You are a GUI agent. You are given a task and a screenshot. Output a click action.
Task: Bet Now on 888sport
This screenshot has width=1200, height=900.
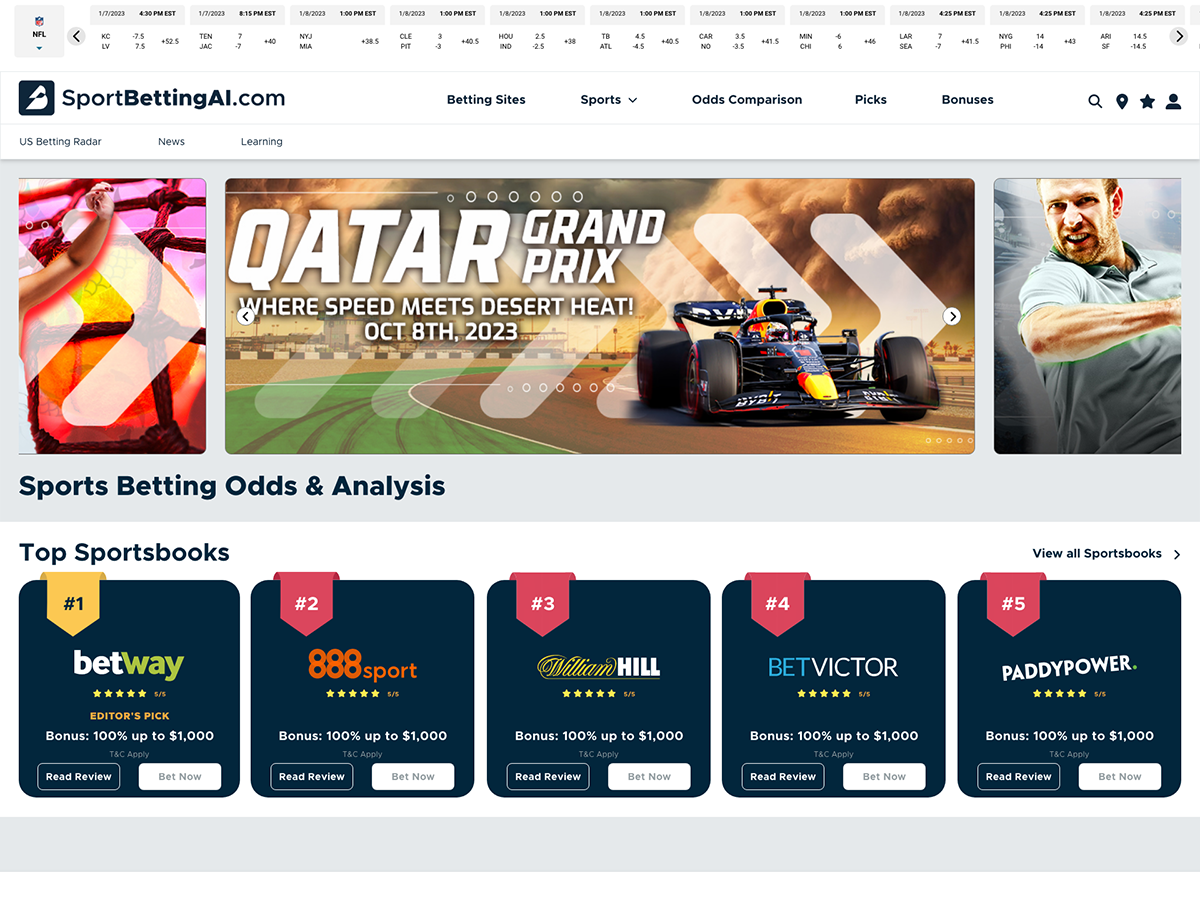pyautogui.click(x=413, y=777)
